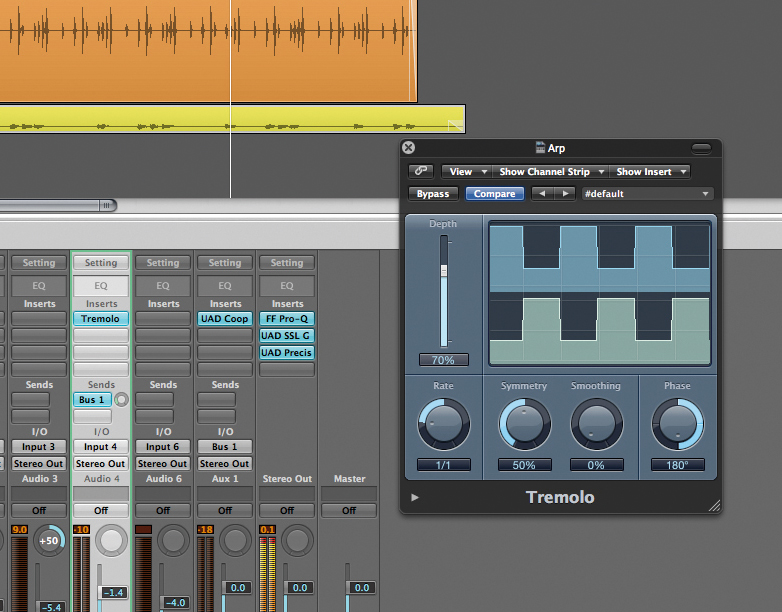The height and width of the screenshot is (612, 782).
Task: Open Show Channel Strip dropdown
Action: (551, 172)
